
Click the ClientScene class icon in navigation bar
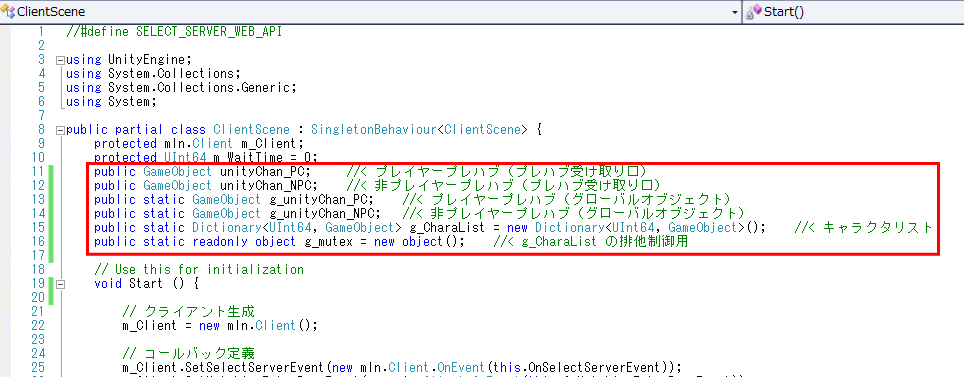[8, 12]
